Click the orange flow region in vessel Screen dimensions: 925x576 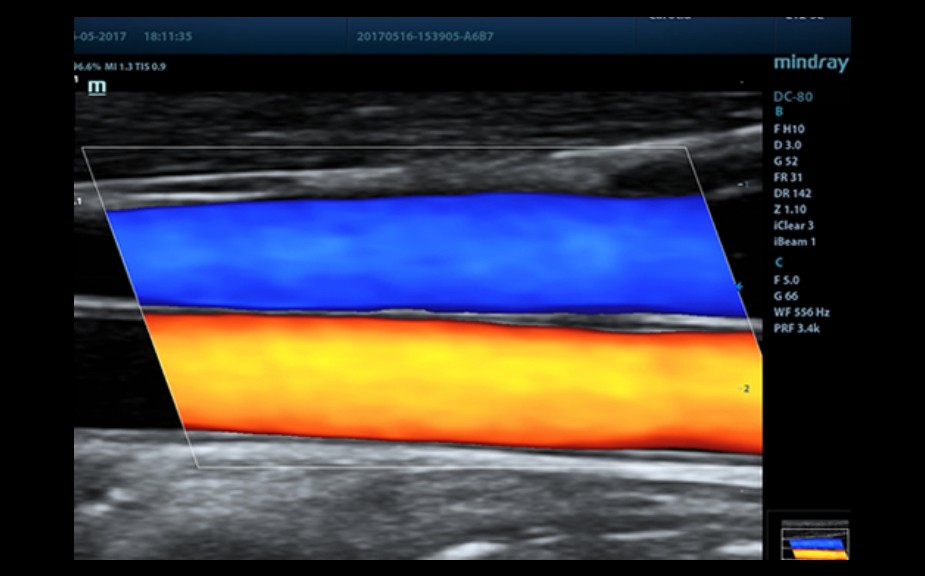point(450,375)
